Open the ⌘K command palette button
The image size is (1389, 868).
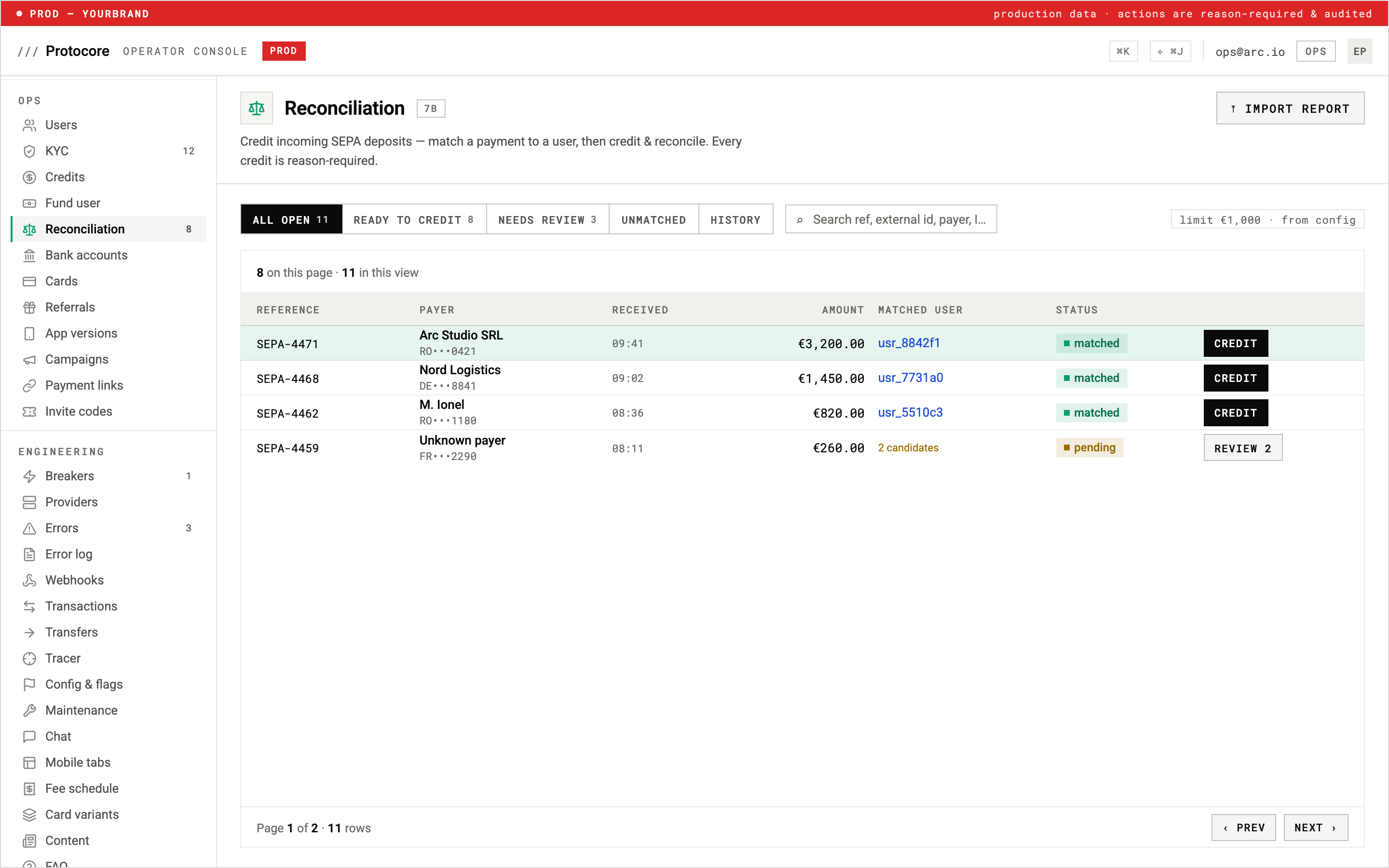[x=1123, y=52]
